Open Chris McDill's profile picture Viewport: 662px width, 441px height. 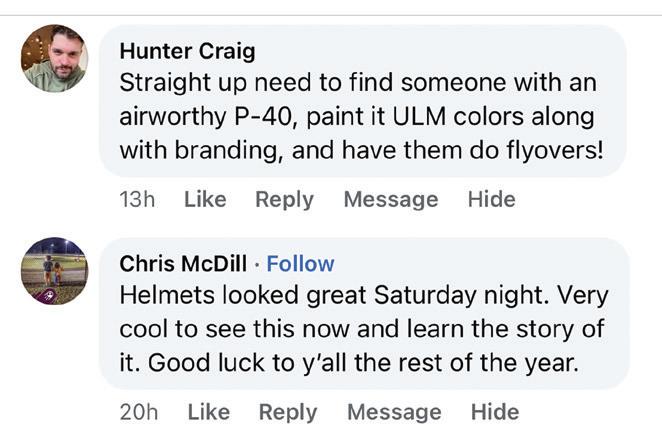54,270
